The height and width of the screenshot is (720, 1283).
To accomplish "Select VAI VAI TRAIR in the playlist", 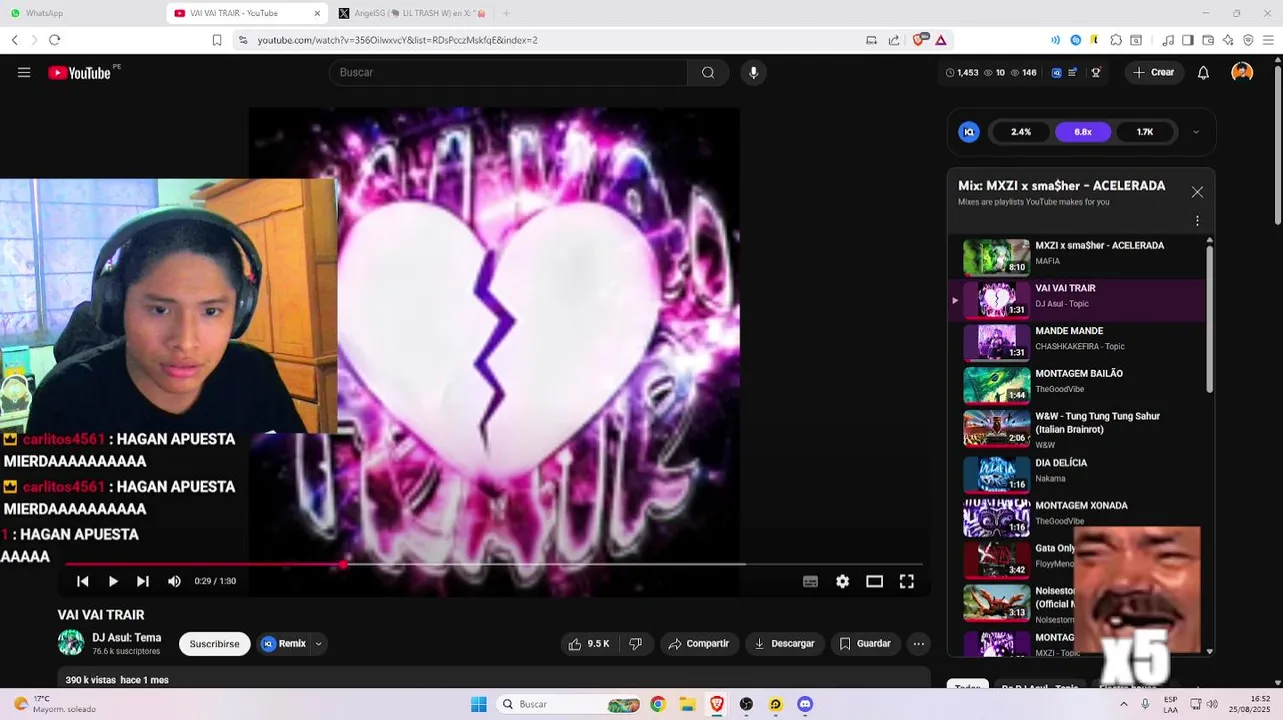I will (1078, 299).
